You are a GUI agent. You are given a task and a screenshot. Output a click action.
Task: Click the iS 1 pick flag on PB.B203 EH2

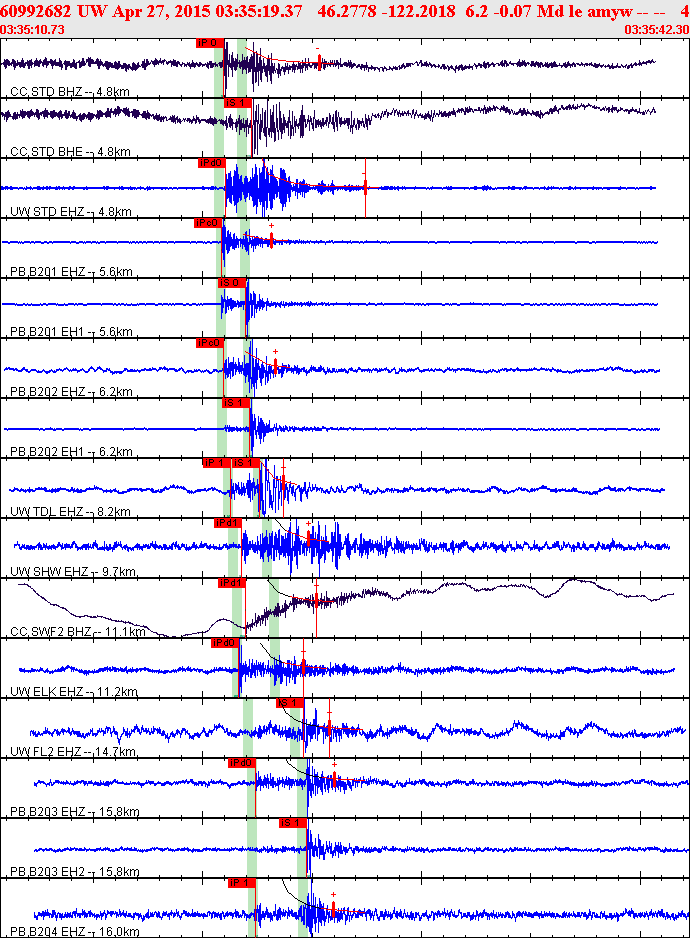pos(293,823)
